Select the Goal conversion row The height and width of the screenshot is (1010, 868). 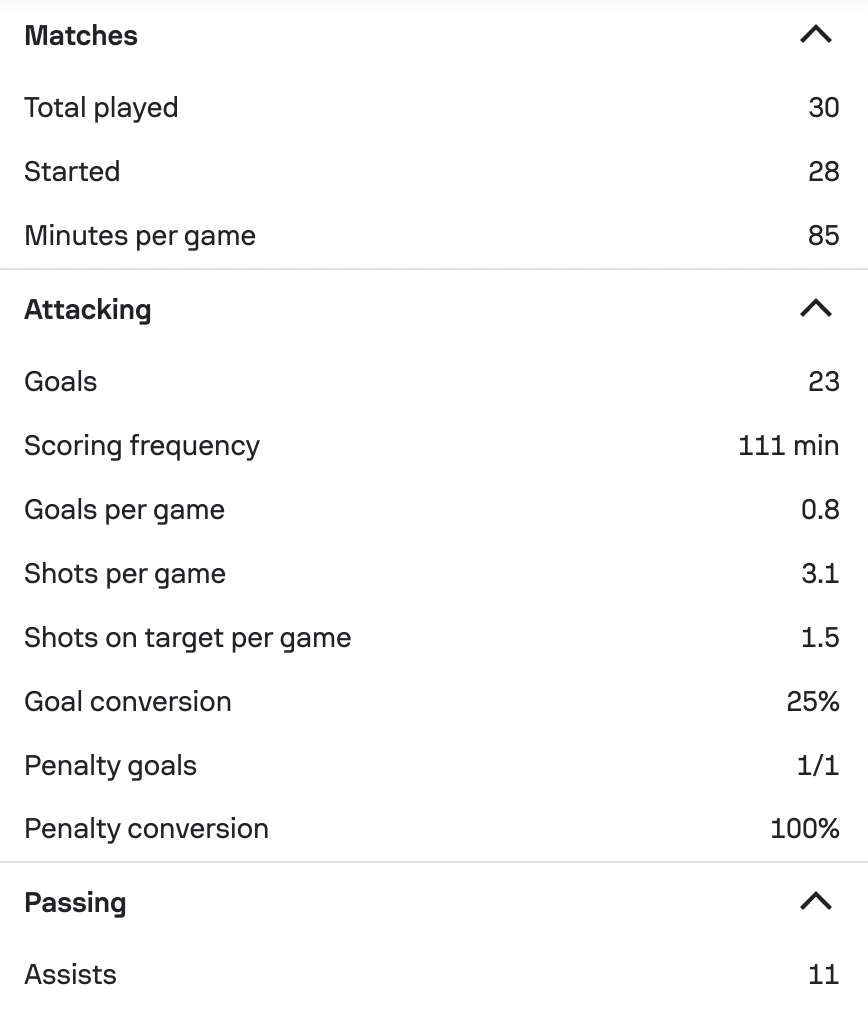tap(434, 701)
